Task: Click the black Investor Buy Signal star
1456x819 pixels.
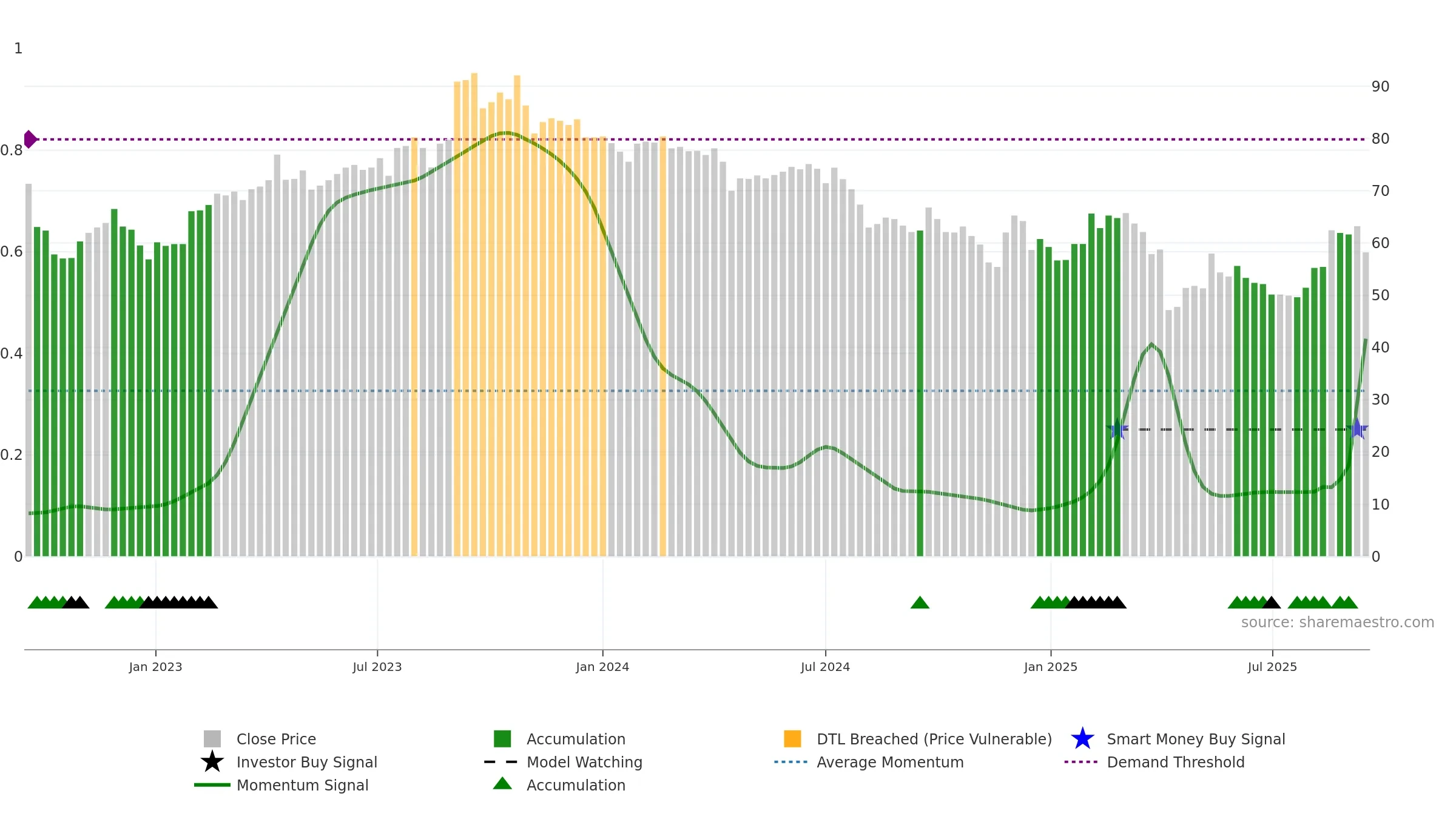Action: point(212,762)
